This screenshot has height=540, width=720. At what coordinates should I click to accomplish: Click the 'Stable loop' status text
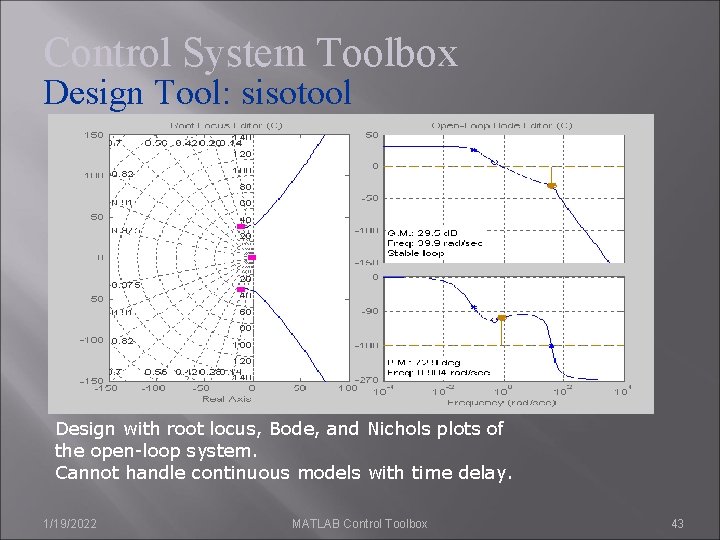pos(416,253)
